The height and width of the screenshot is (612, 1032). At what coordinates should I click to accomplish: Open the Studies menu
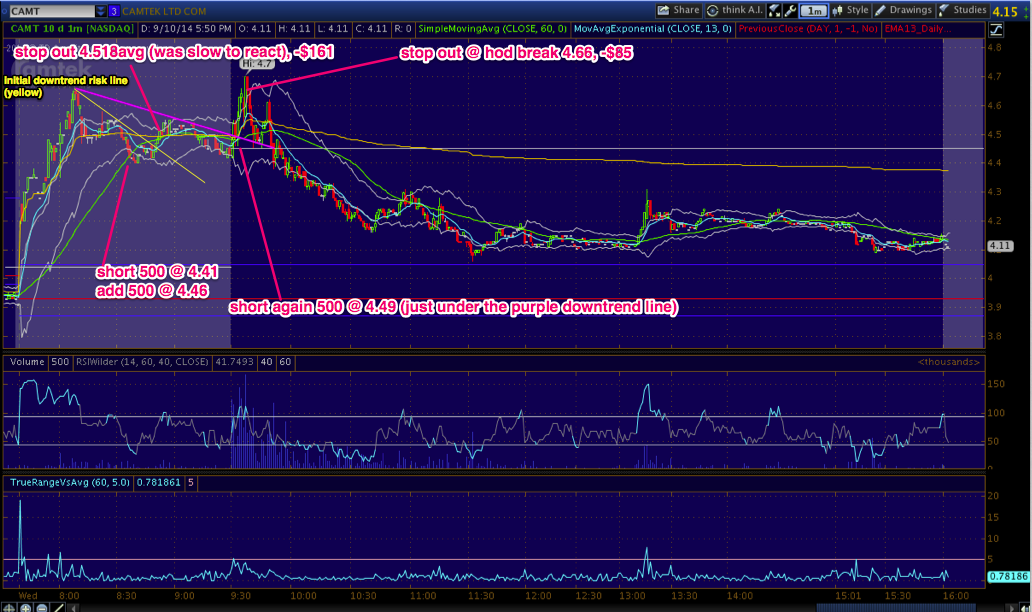click(961, 10)
